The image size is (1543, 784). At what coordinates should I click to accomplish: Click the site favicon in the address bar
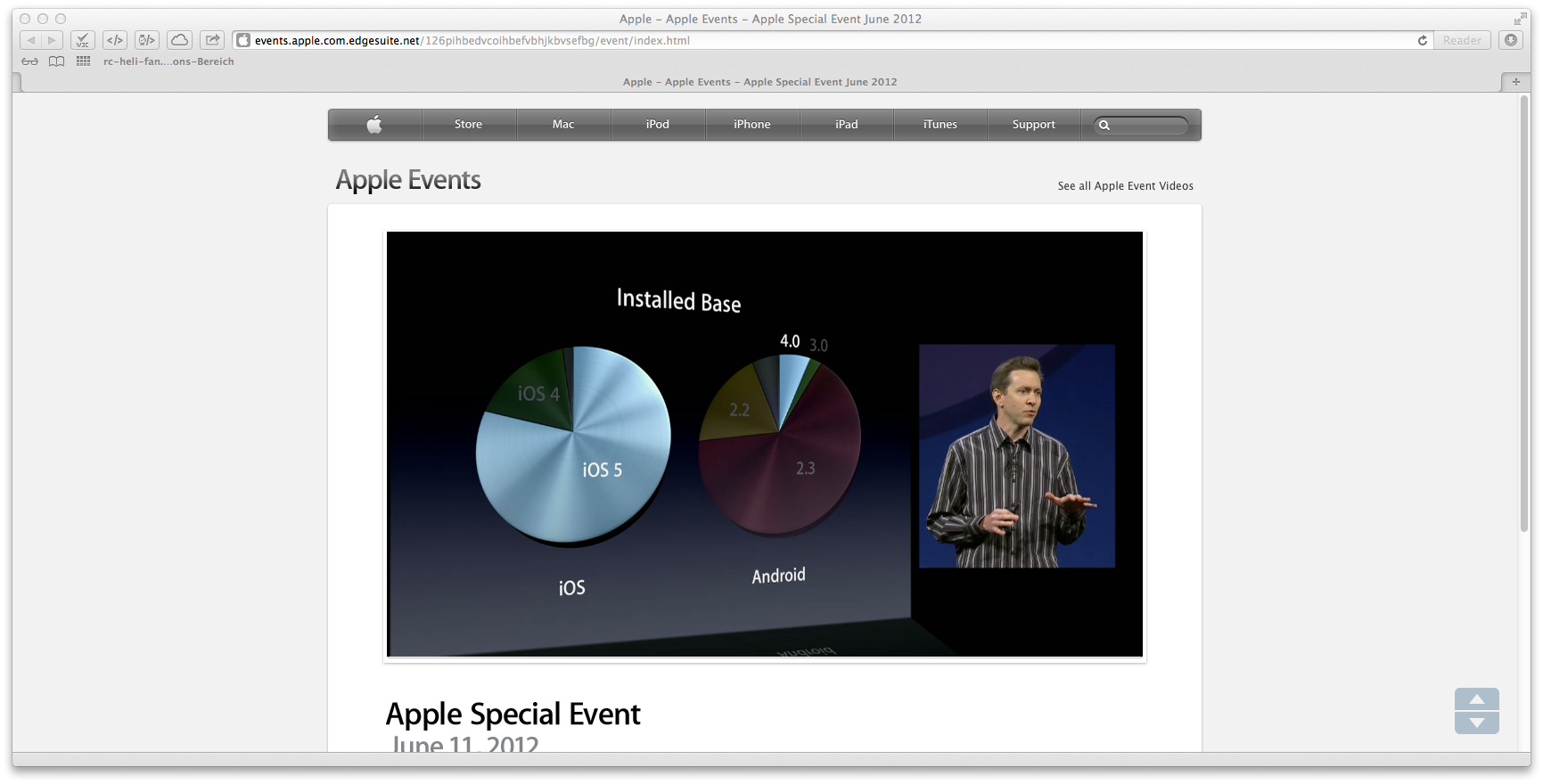243,40
